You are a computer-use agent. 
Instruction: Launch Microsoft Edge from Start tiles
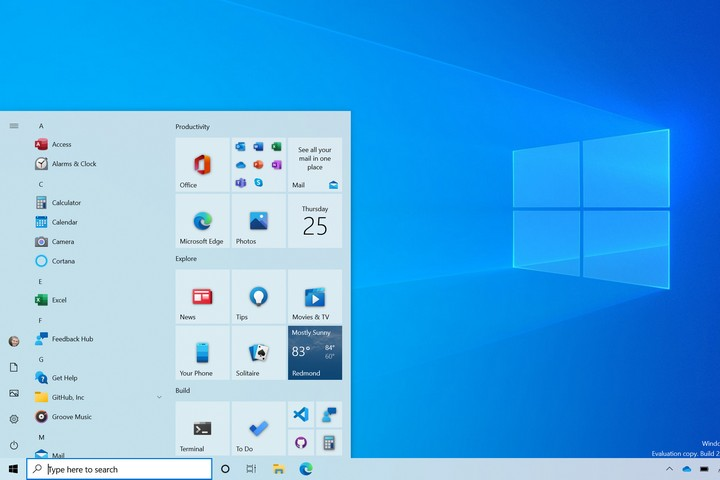pyautogui.click(x=202, y=221)
